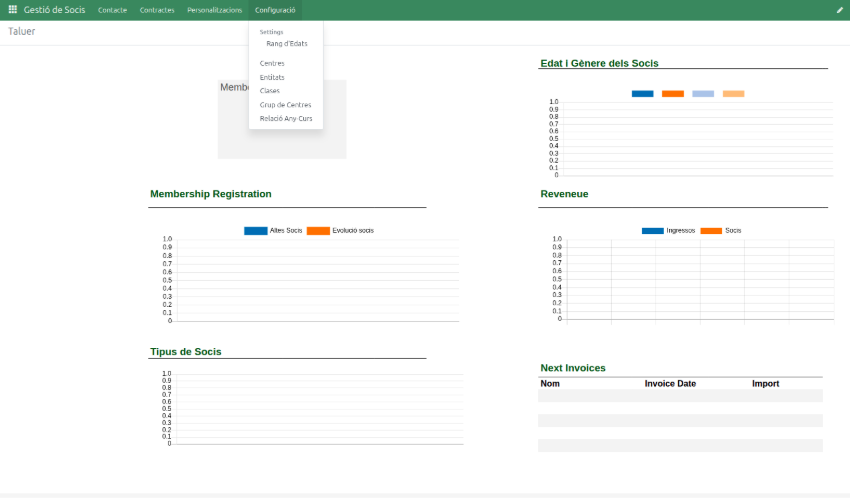Toggle the Altes Socis legend series
Image resolution: width=850 pixels, height=498 pixels.
(273, 231)
